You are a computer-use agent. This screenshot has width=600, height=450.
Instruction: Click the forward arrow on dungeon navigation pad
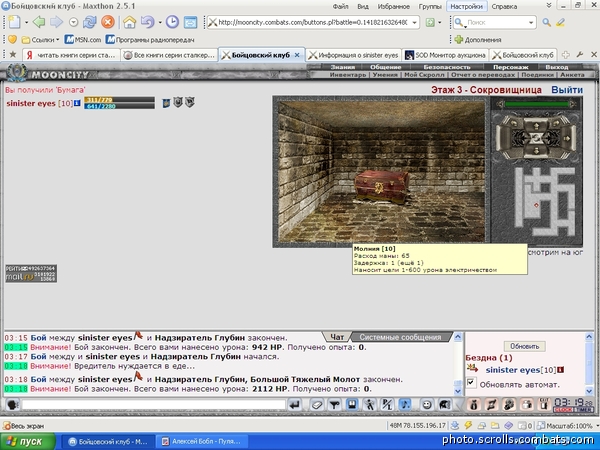point(536,125)
